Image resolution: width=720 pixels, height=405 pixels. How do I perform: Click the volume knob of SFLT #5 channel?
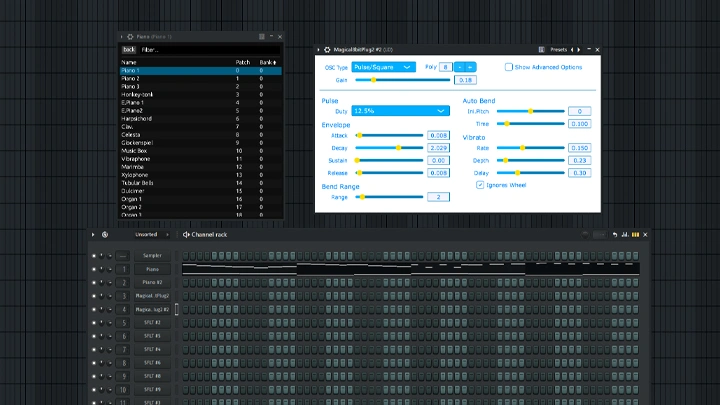coord(109,336)
